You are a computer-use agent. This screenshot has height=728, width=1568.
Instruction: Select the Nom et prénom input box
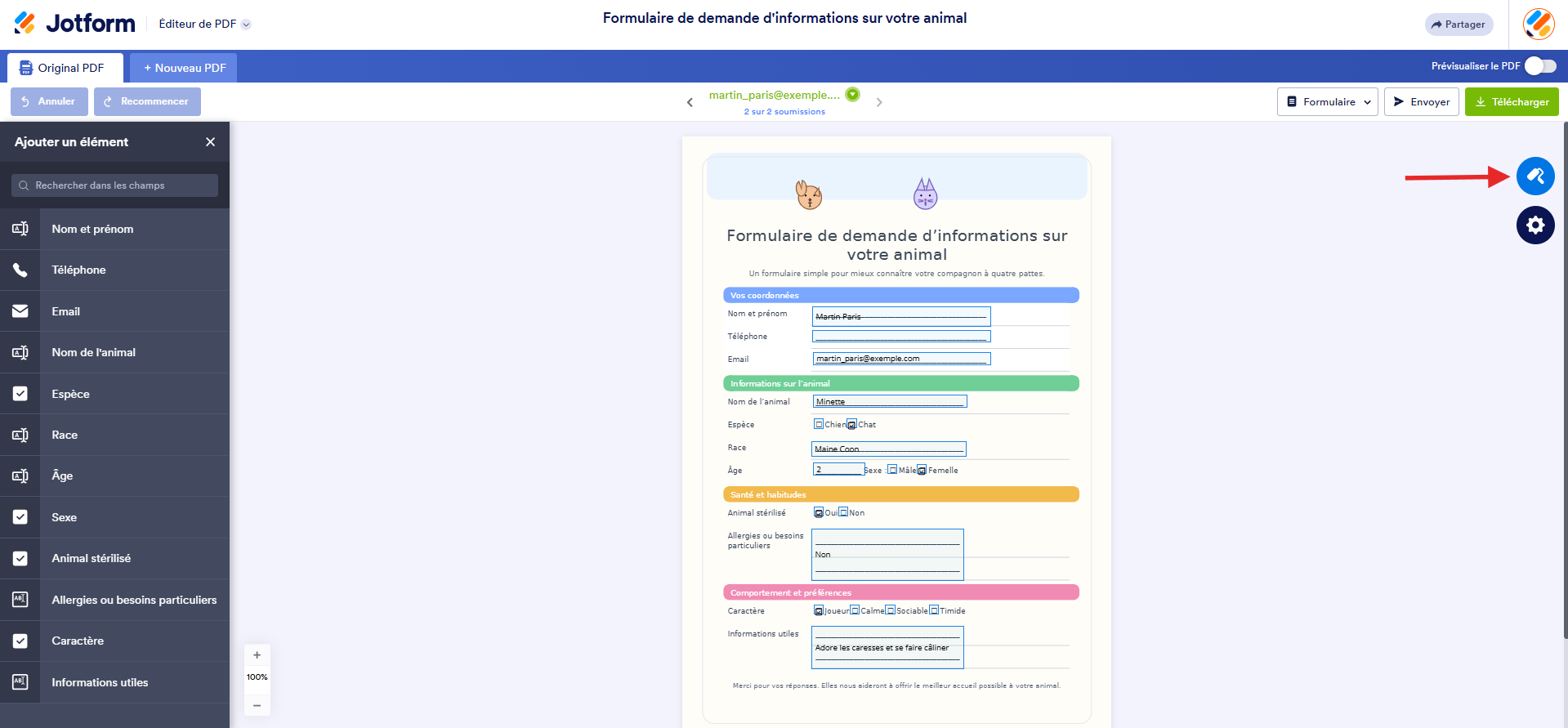pyautogui.click(x=901, y=316)
